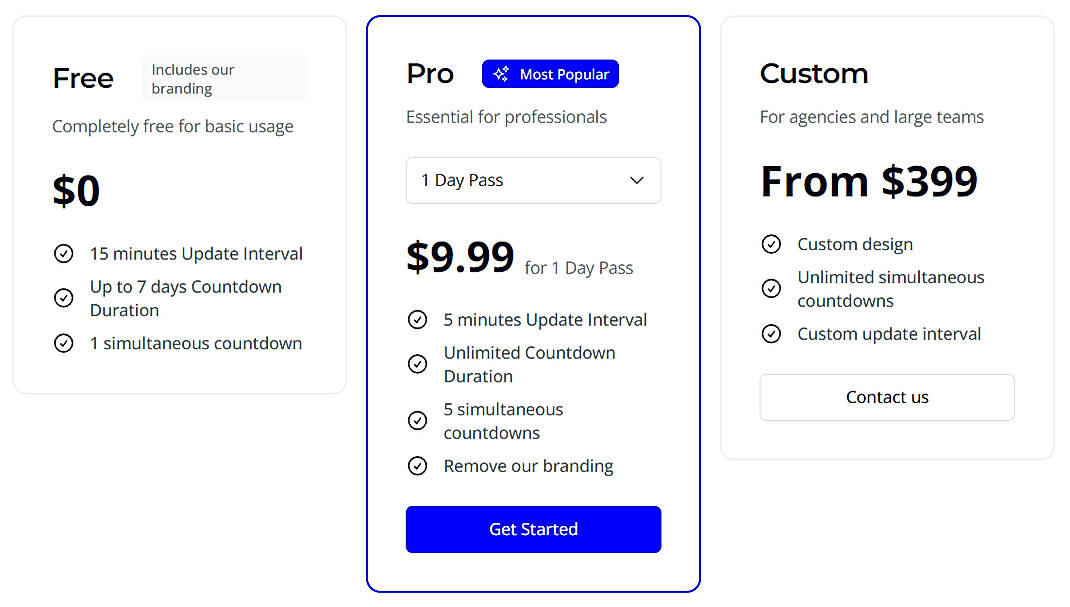Click the Most Popular badge
This screenshot has height=607, width=1070.
pyautogui.click(x=550, y=73)
